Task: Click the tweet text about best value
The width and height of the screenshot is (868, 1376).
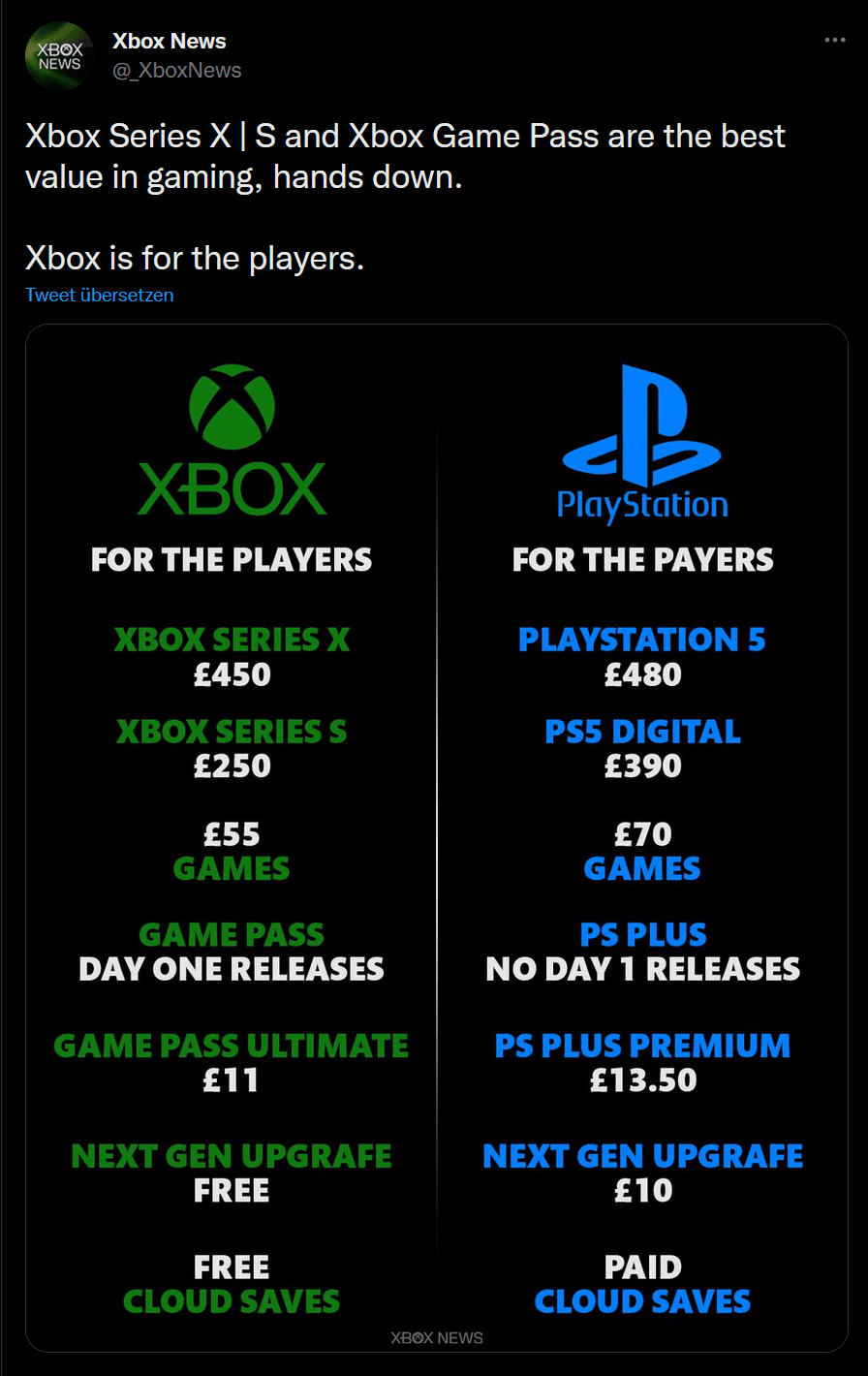Action: (x=405, y=198)
